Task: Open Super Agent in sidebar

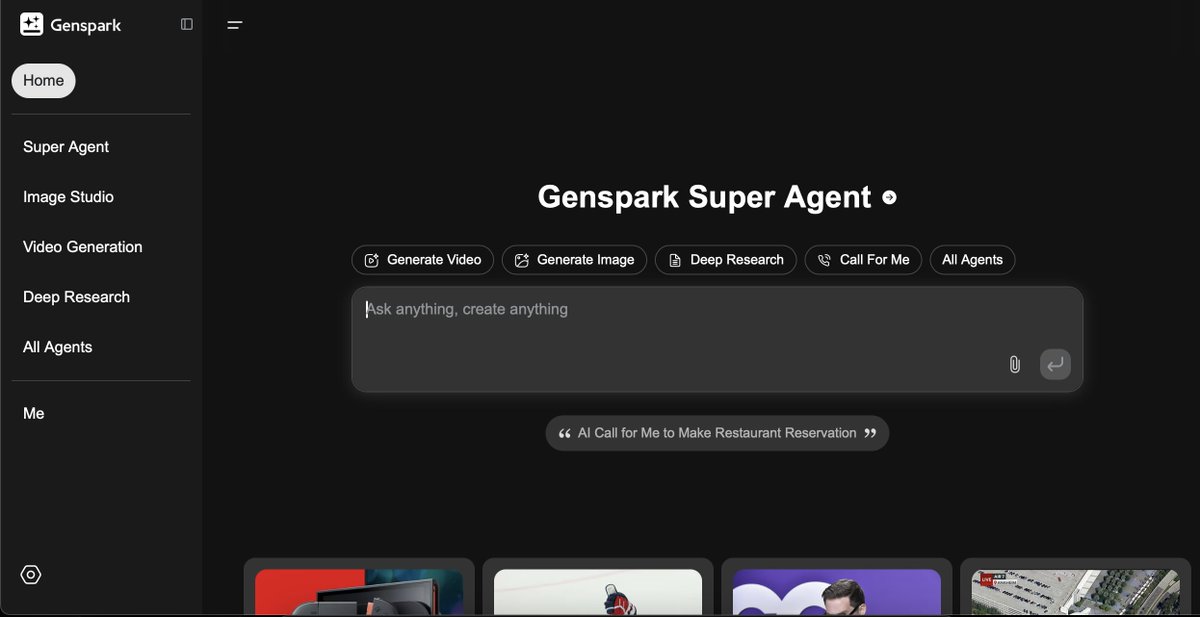Action: 66,147
